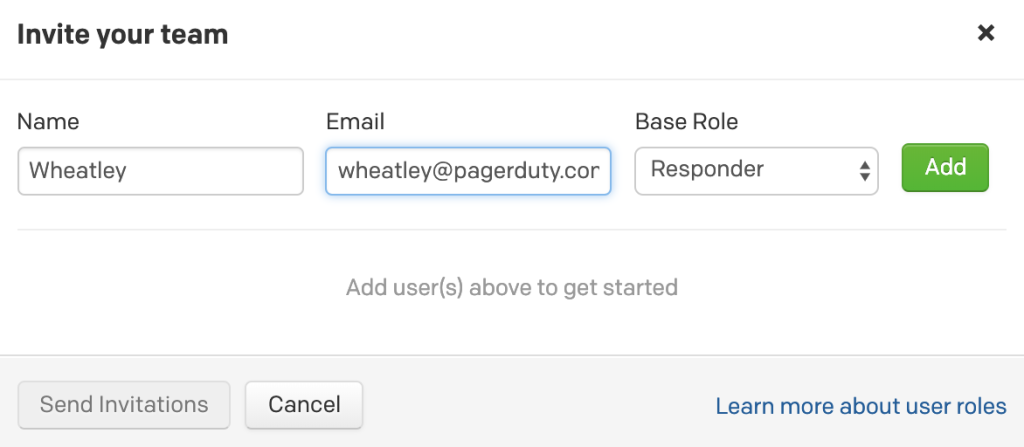Click the "Email" field label
Viewport: 1024px width, 447px height.
pos(355,122)
